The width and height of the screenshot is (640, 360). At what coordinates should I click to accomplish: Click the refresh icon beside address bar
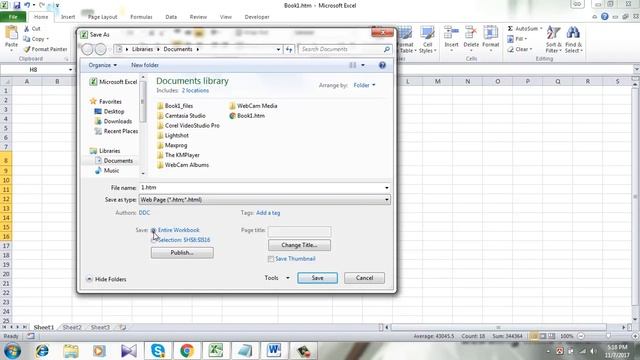coord(289,49)
